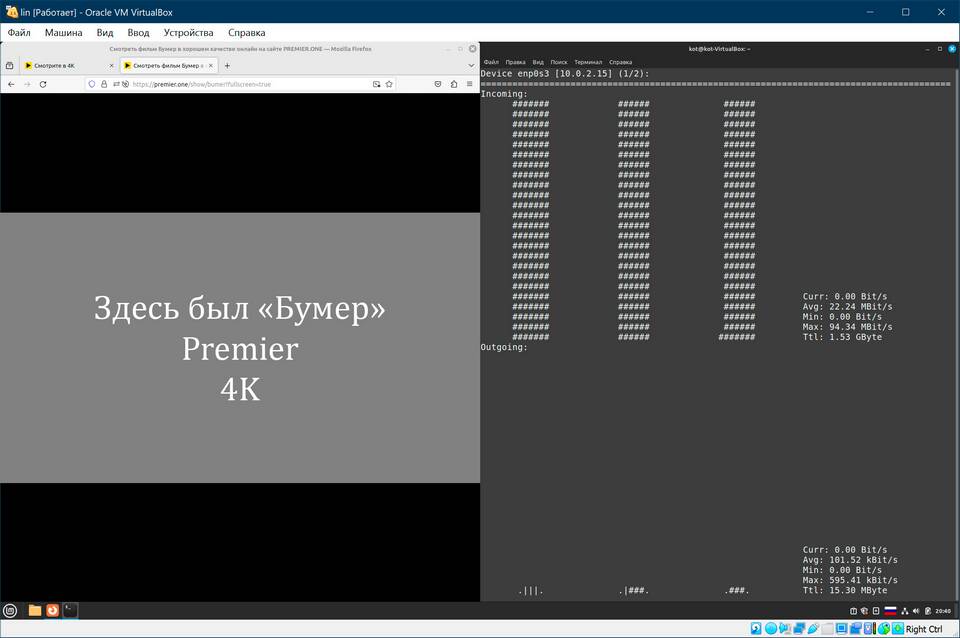Image resolution: width=960 pixels, height=638 pixels.
Task: Open a new Firefox tab
Action: point(227,66)
